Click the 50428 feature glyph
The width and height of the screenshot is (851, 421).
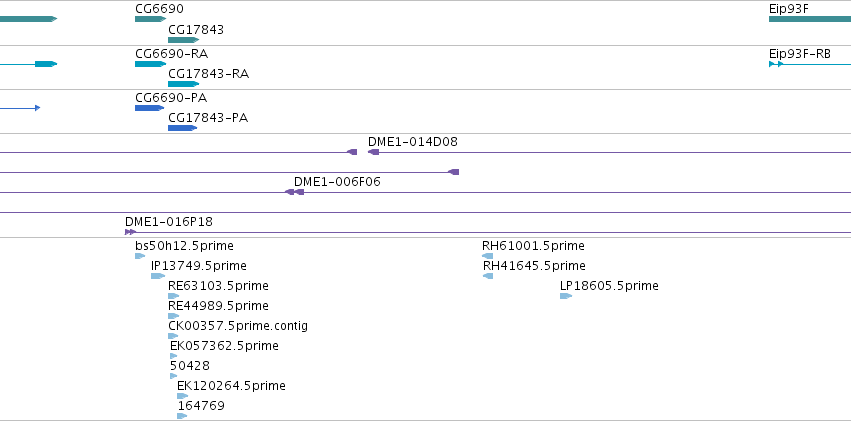point(174,376)
